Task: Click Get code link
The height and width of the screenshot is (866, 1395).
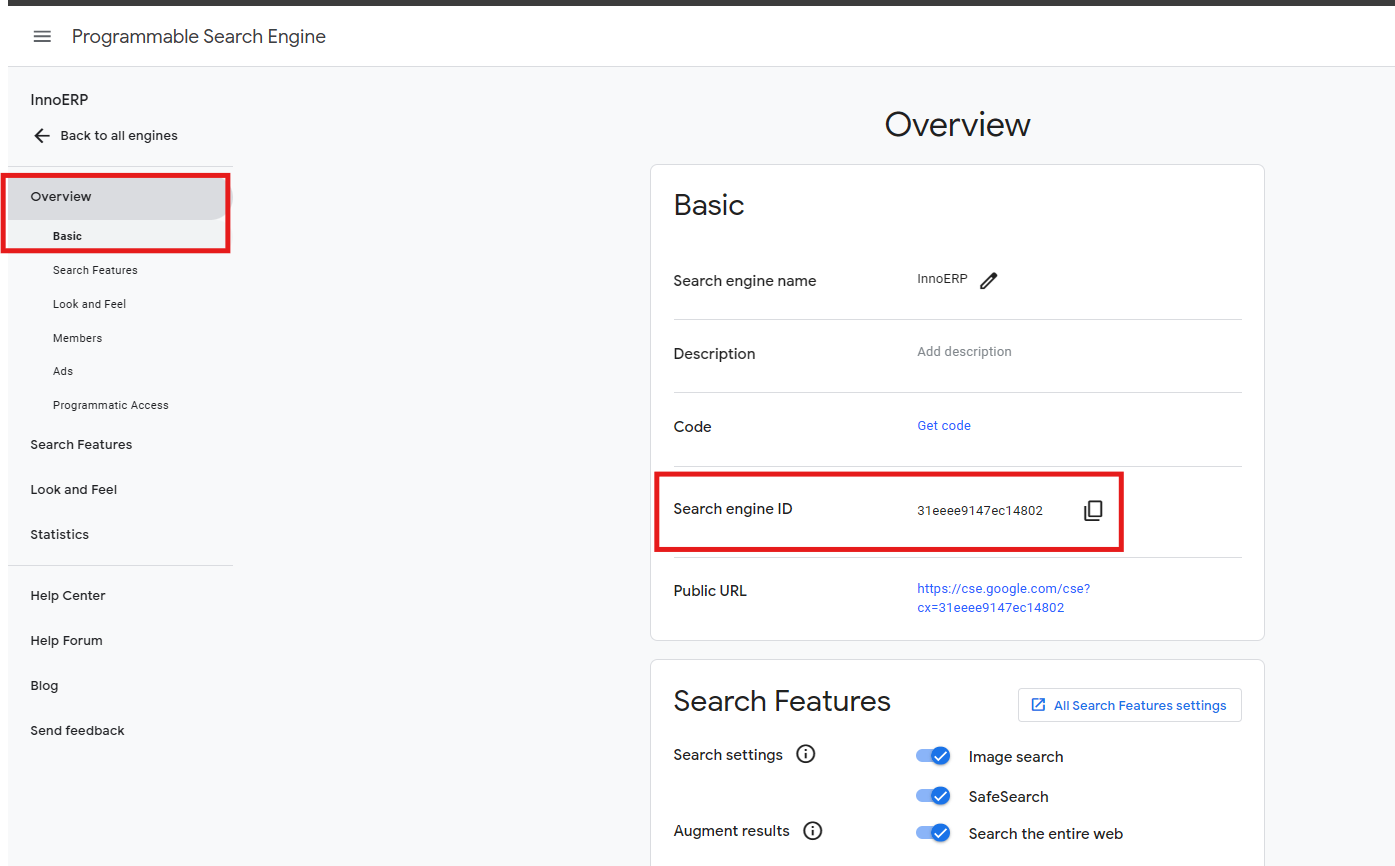Action: (x=944, y=426)
